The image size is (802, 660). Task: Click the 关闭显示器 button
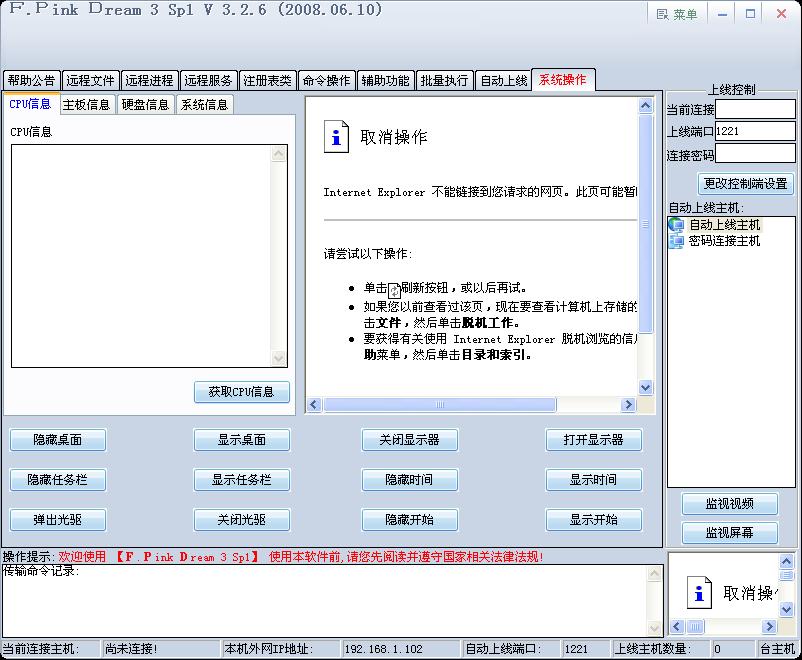coord(410,440)
